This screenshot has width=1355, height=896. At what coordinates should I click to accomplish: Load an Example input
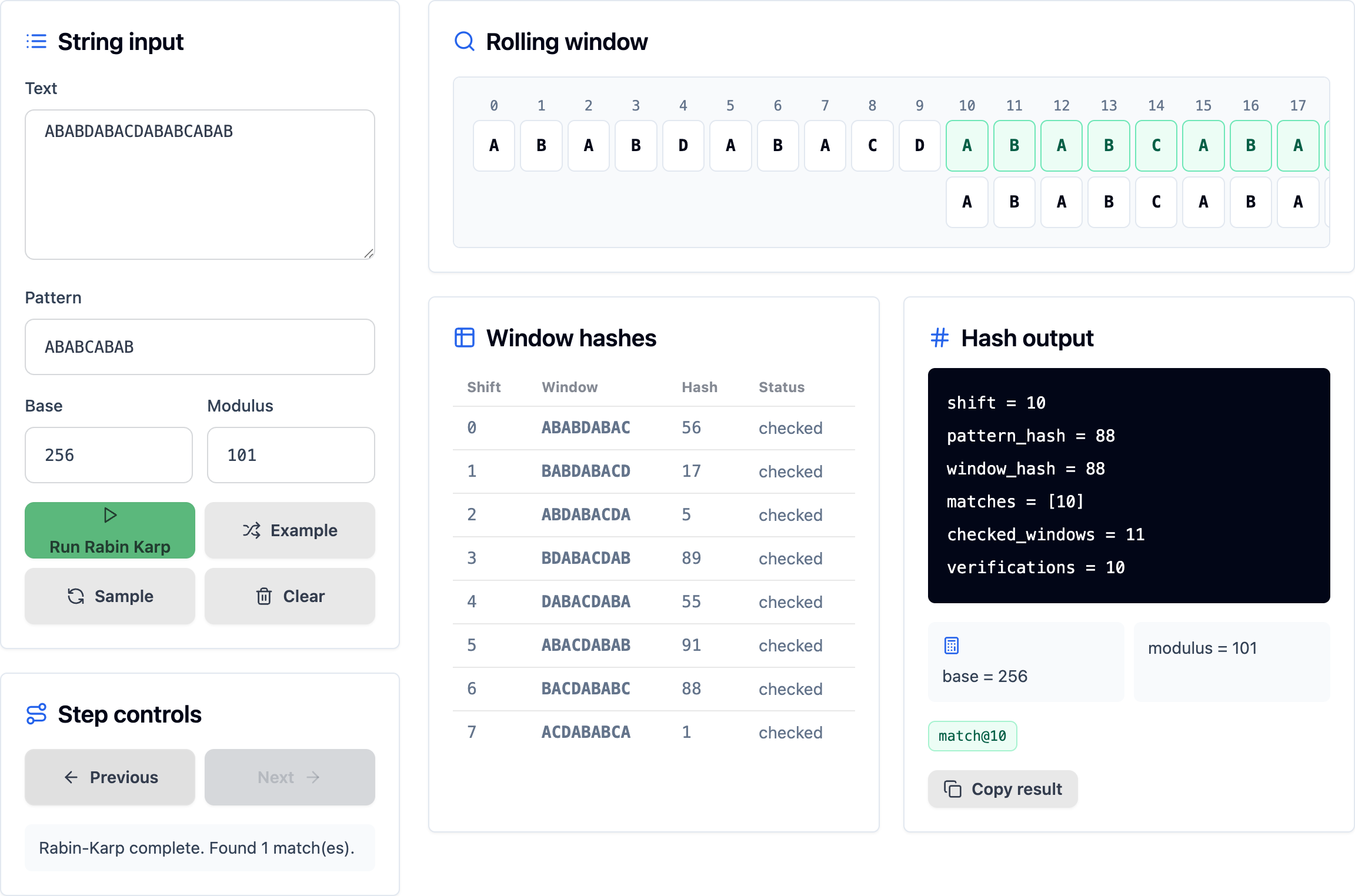coord(290,530)
